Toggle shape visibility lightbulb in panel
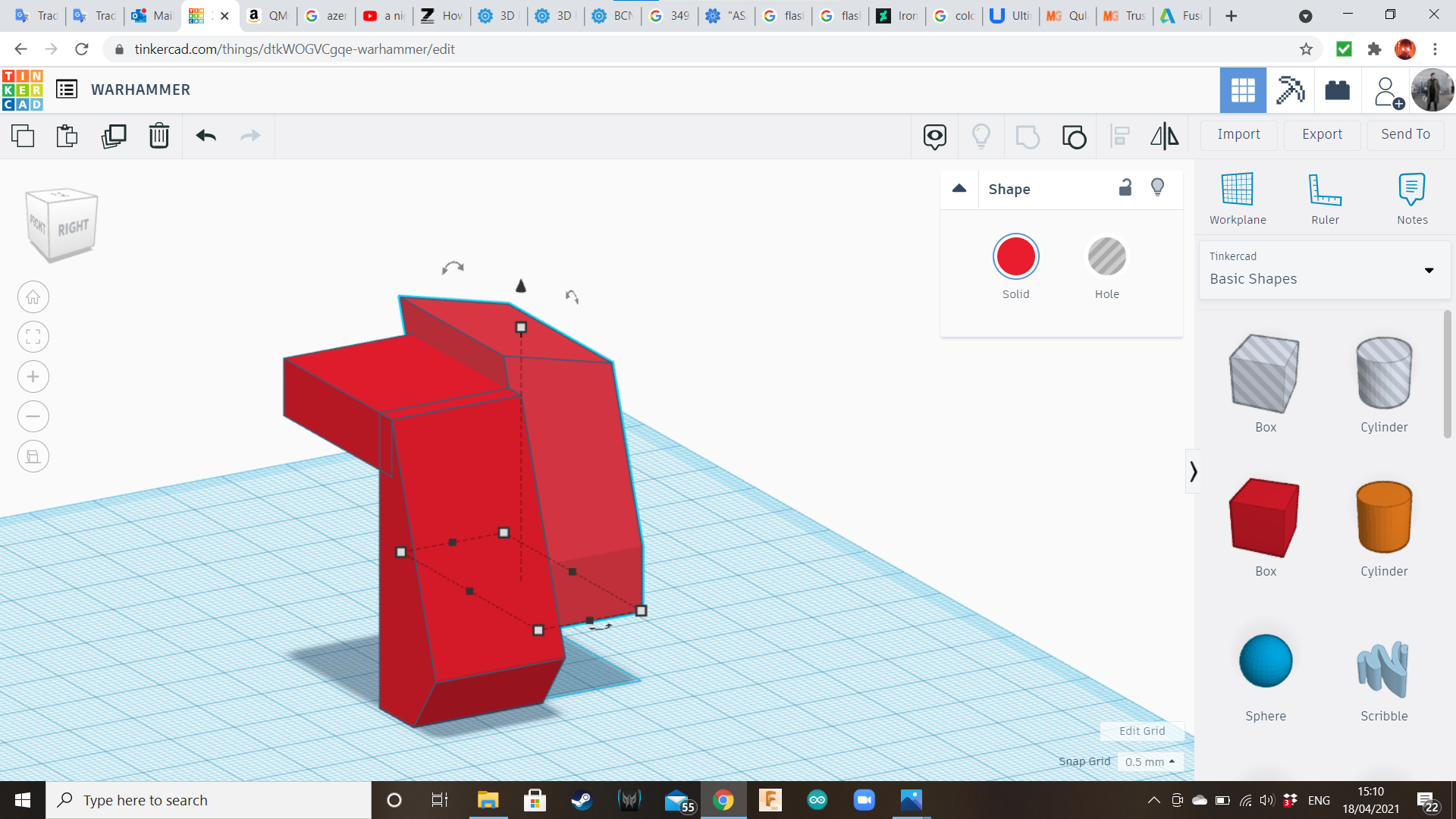 1157,188
